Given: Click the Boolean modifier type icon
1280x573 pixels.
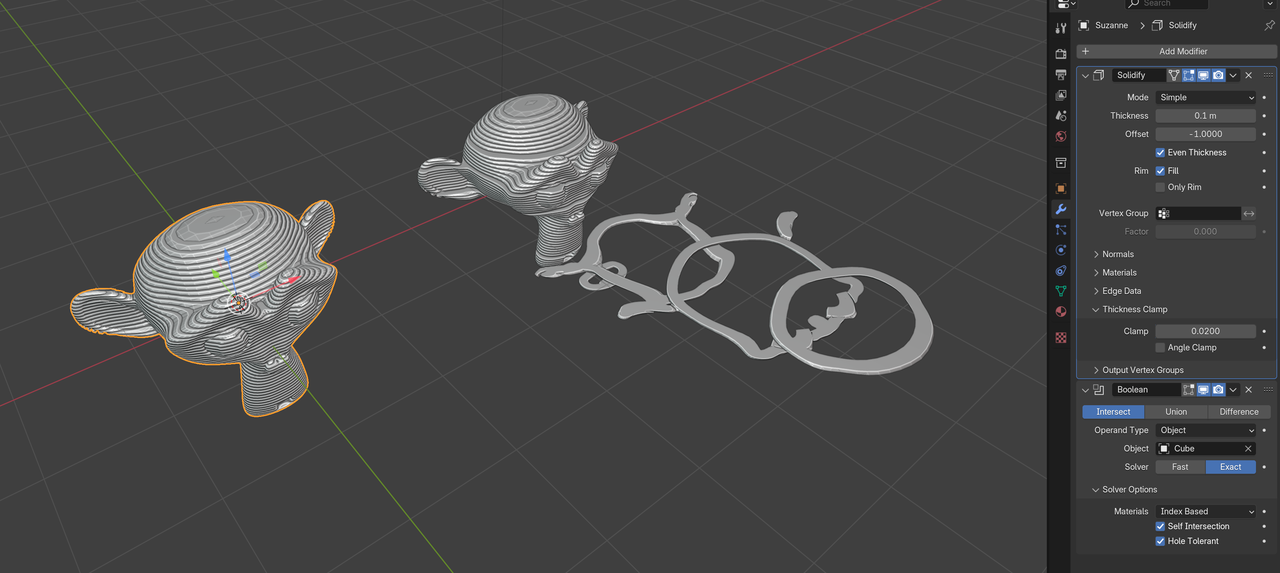Looking at the screenshot, I should (1099, 389).
